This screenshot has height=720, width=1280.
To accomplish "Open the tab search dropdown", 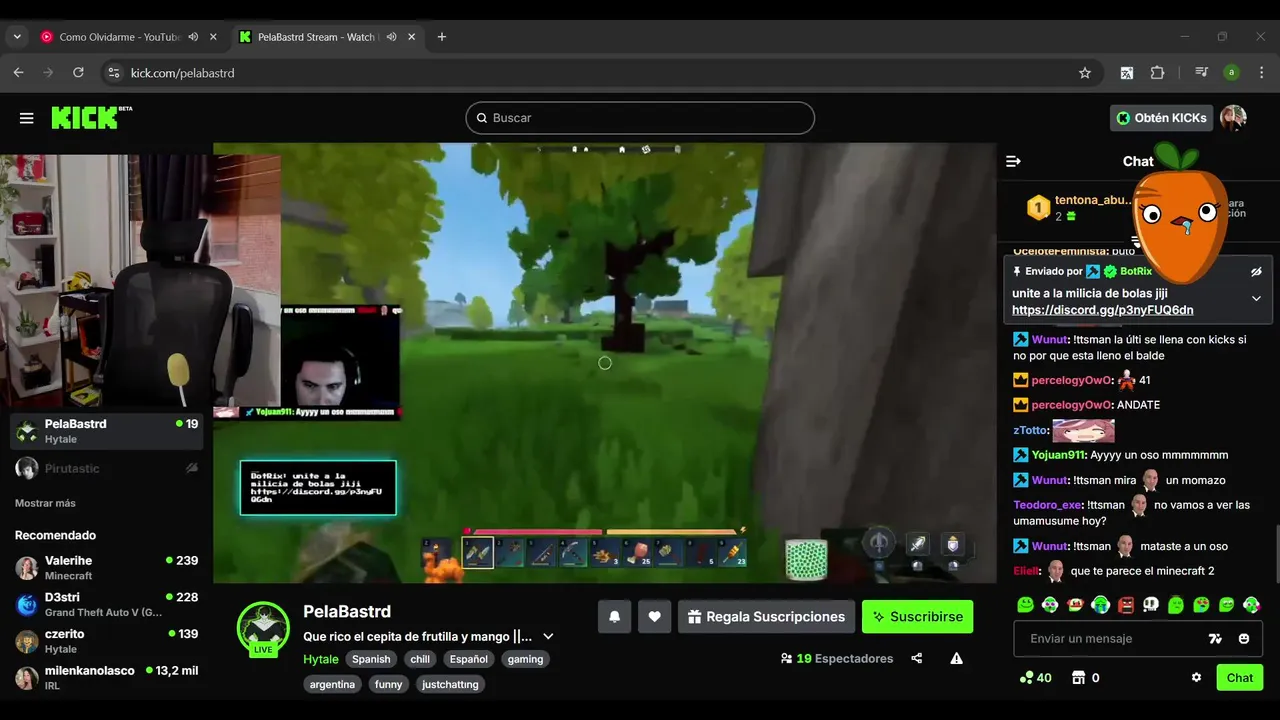I will pyautogui.click(x=17, y=37).
